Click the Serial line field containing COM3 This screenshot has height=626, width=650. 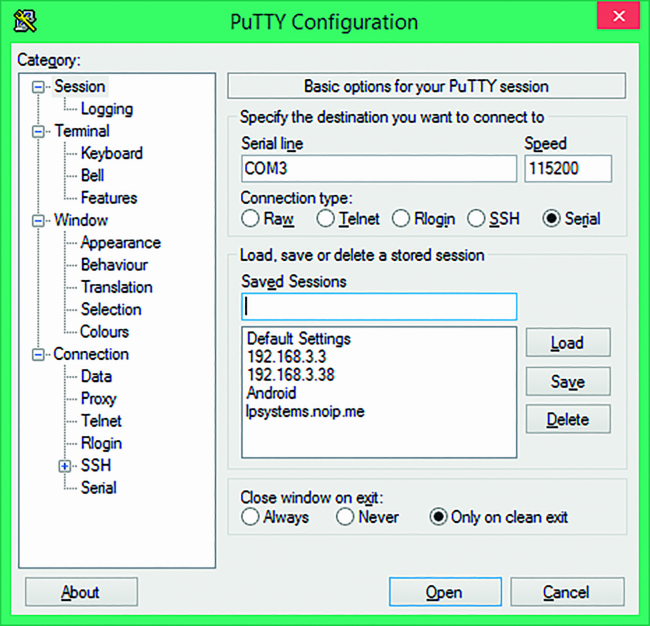379,169
